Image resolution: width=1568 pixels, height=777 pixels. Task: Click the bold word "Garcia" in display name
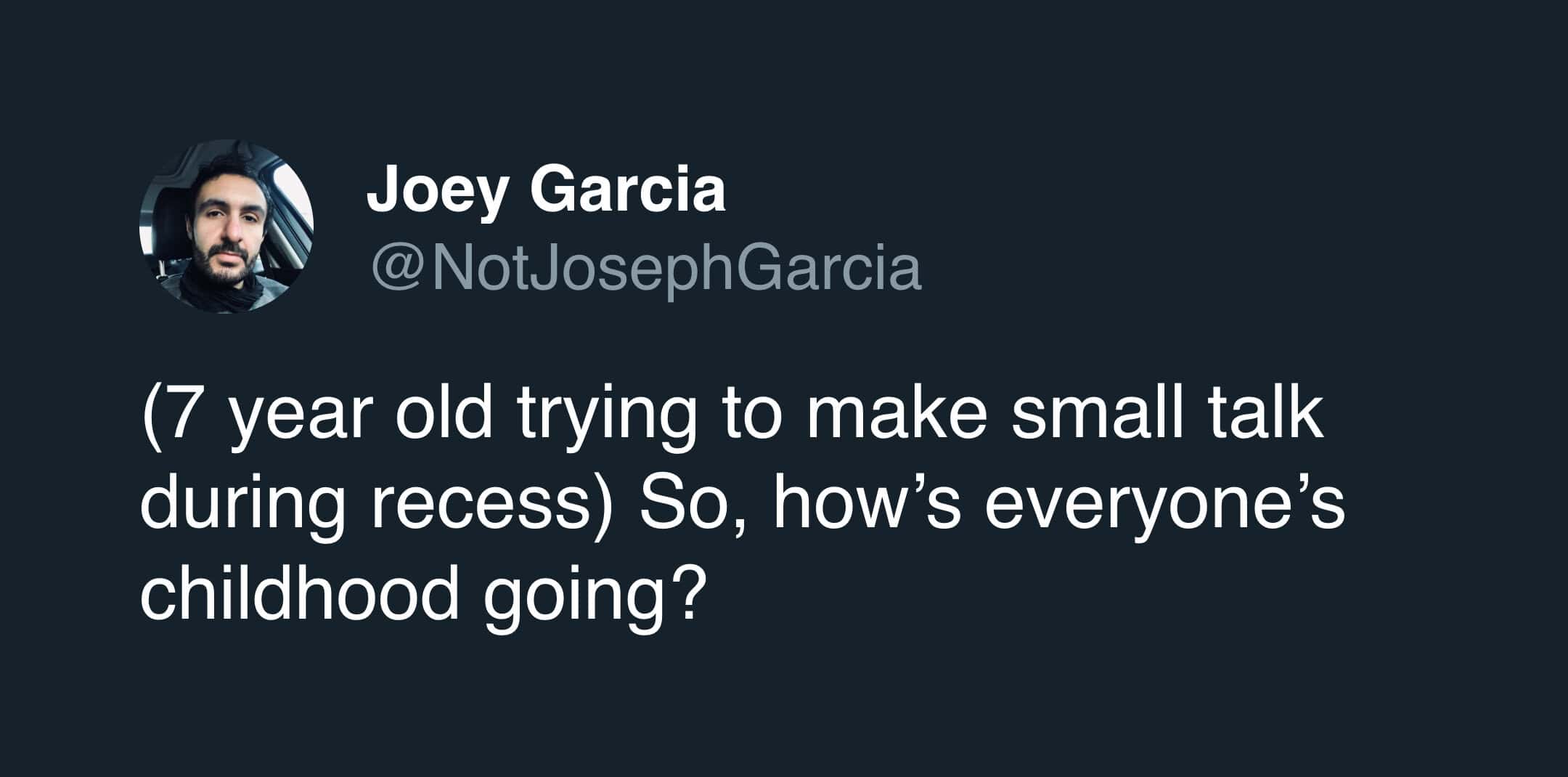point(629,190)
